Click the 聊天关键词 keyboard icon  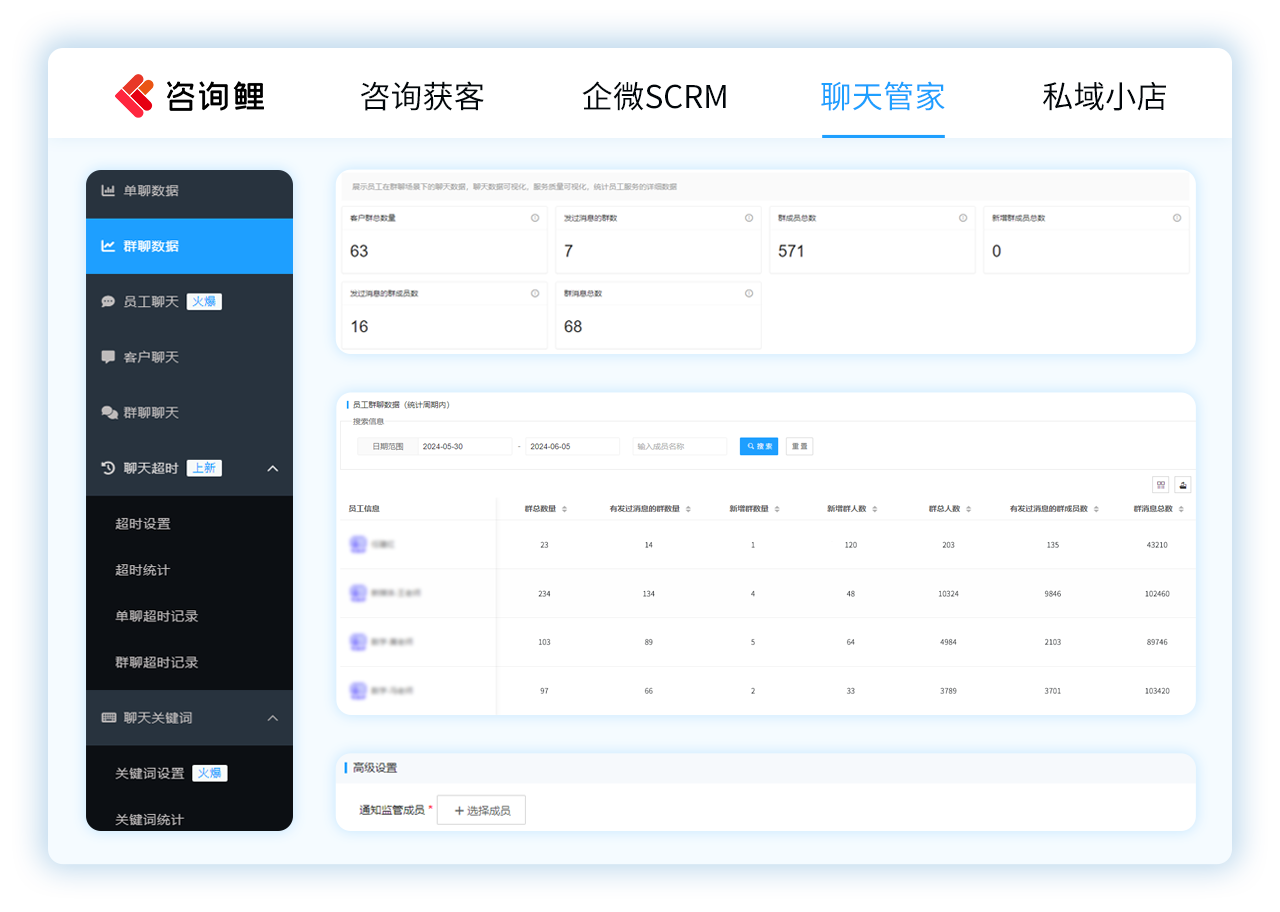coord(110,717)
